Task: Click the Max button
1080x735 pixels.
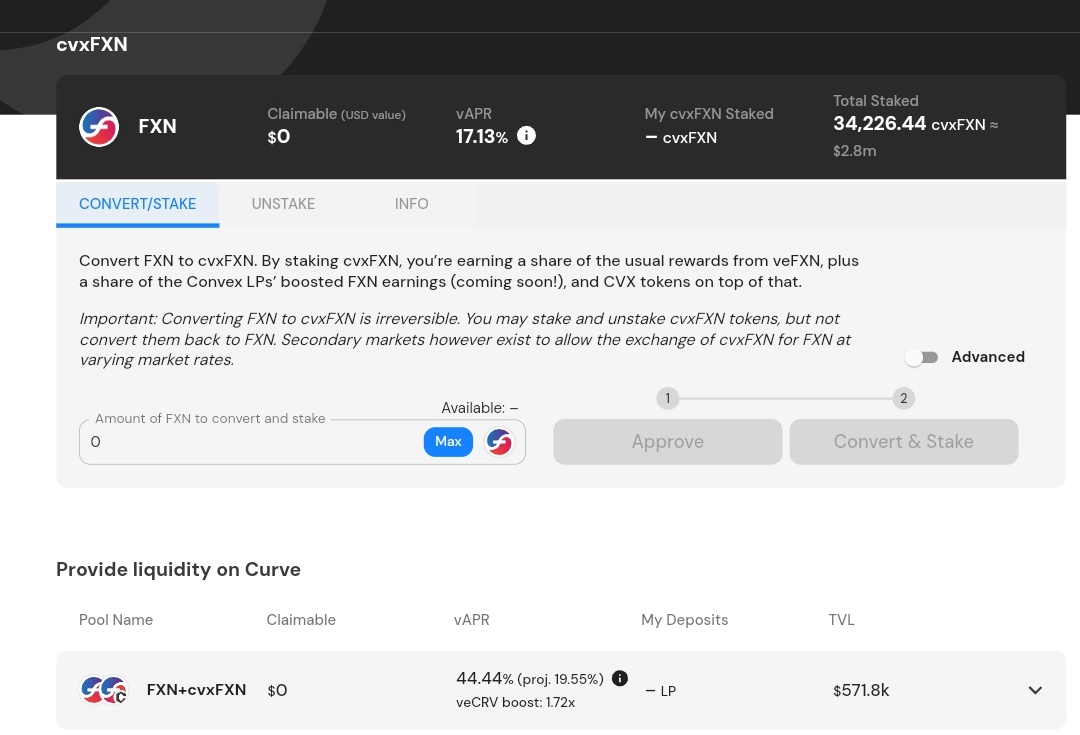Action: point(448,442)
